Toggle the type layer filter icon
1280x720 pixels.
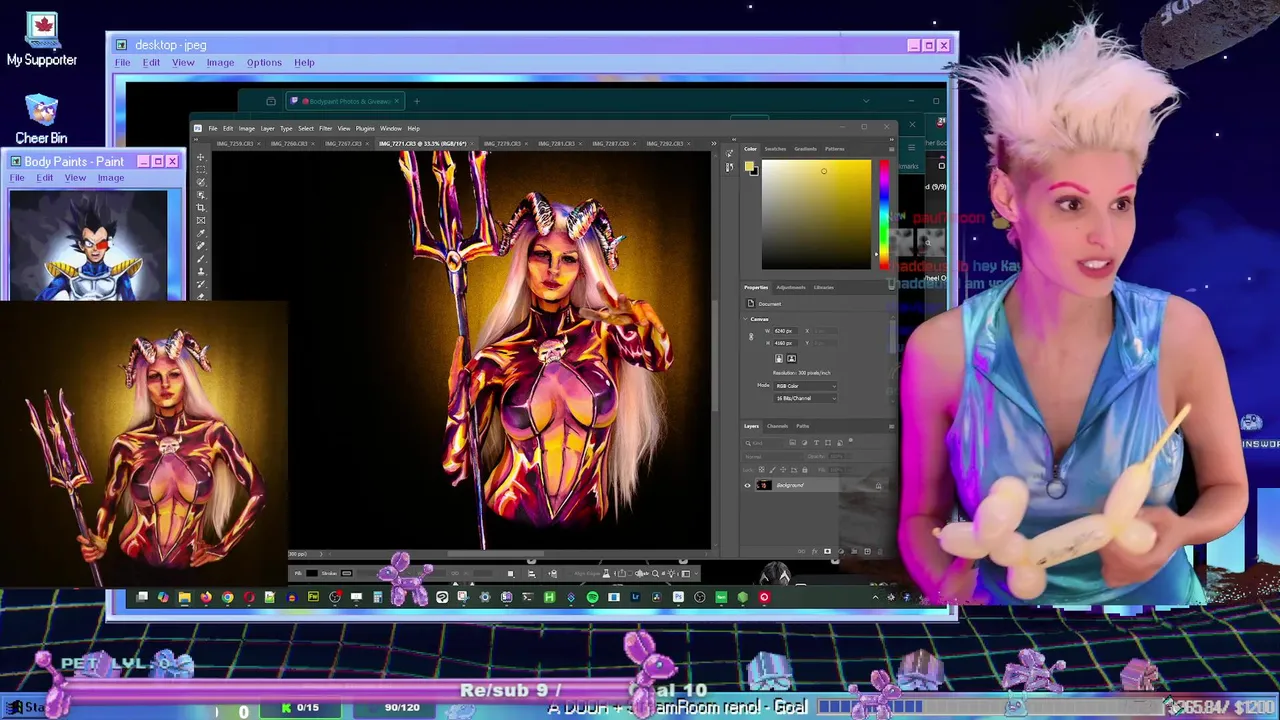tap(816, 443)
